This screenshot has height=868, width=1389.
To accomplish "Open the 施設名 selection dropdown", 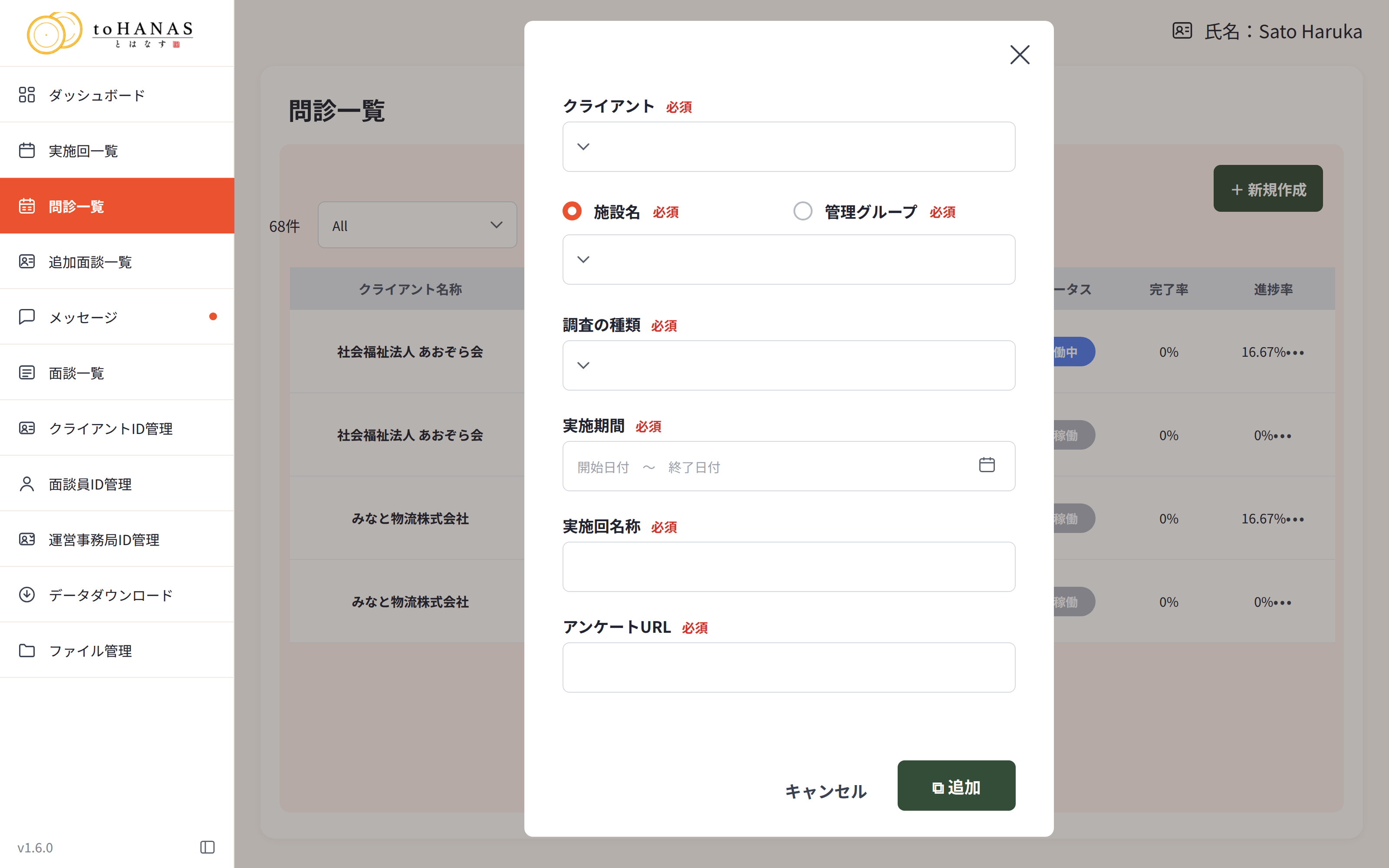I will coord(789,260).
